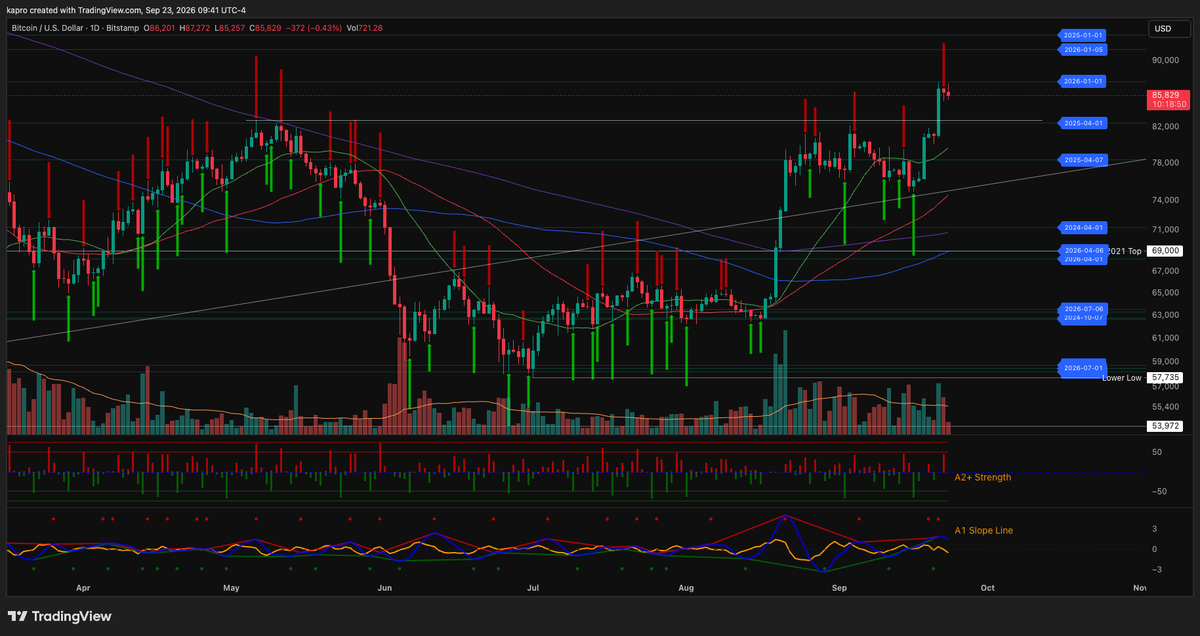Click 90,000 on the price axis

pos(1166,60)
